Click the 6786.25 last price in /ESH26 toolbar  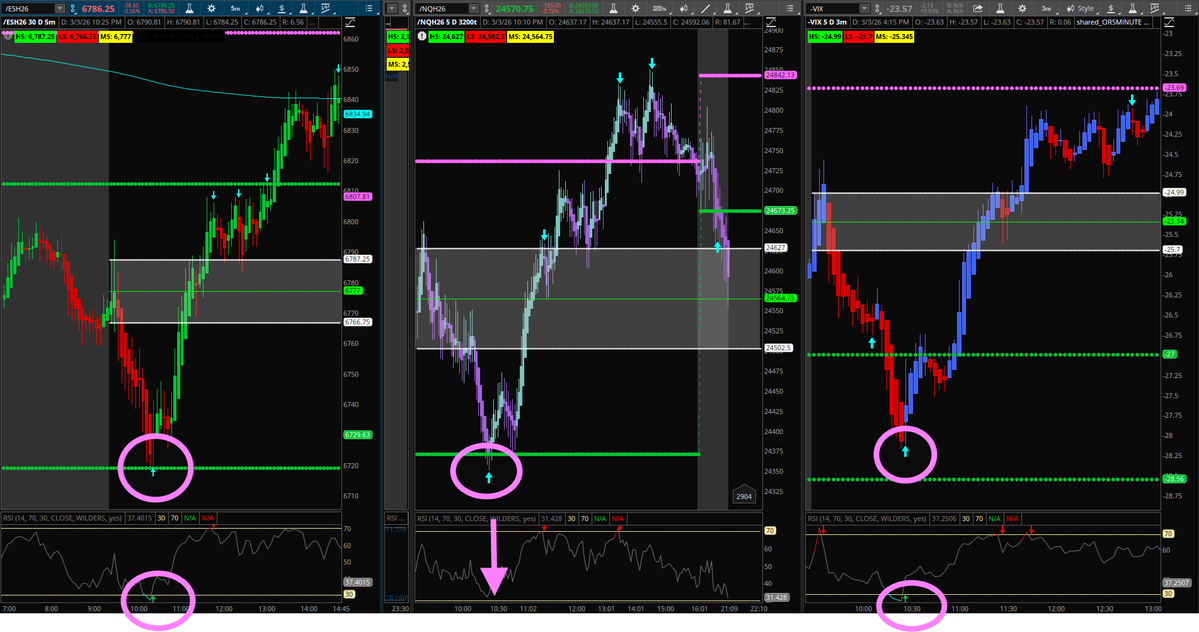coord(98,8)
